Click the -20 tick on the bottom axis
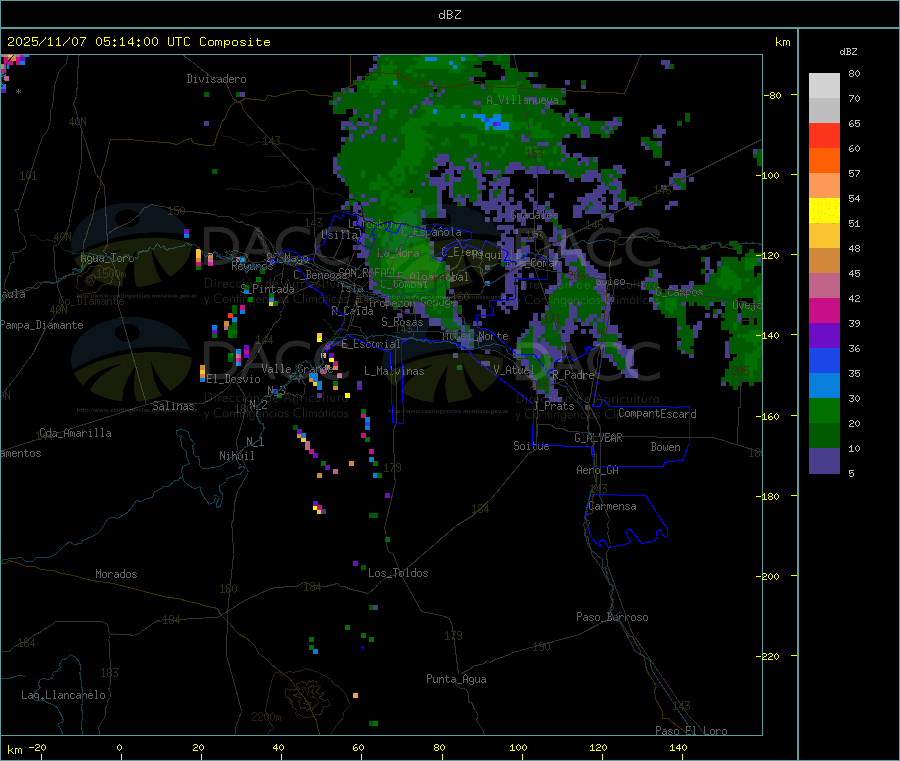 (37, 747)
